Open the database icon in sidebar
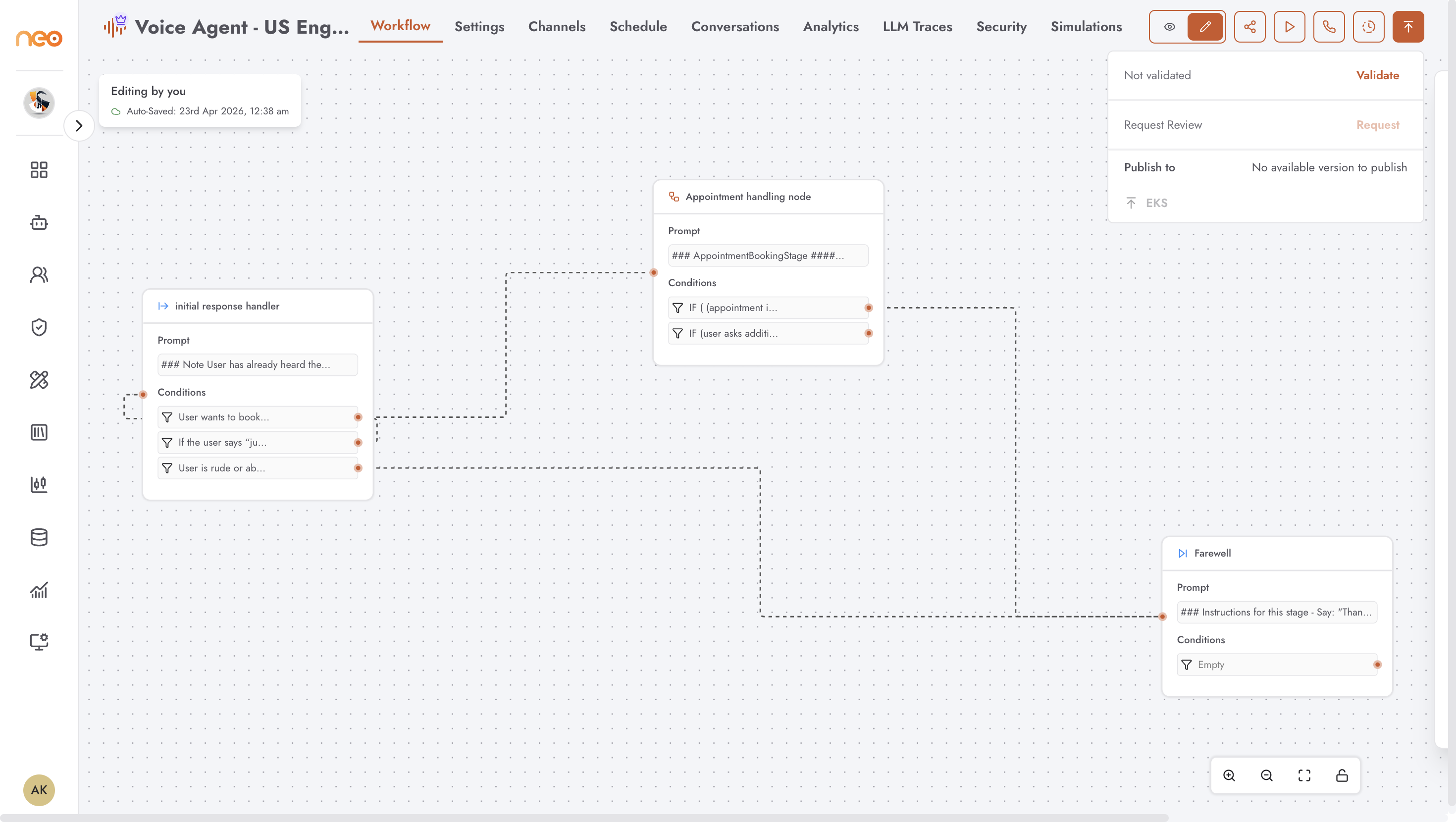 coord(39,538)
